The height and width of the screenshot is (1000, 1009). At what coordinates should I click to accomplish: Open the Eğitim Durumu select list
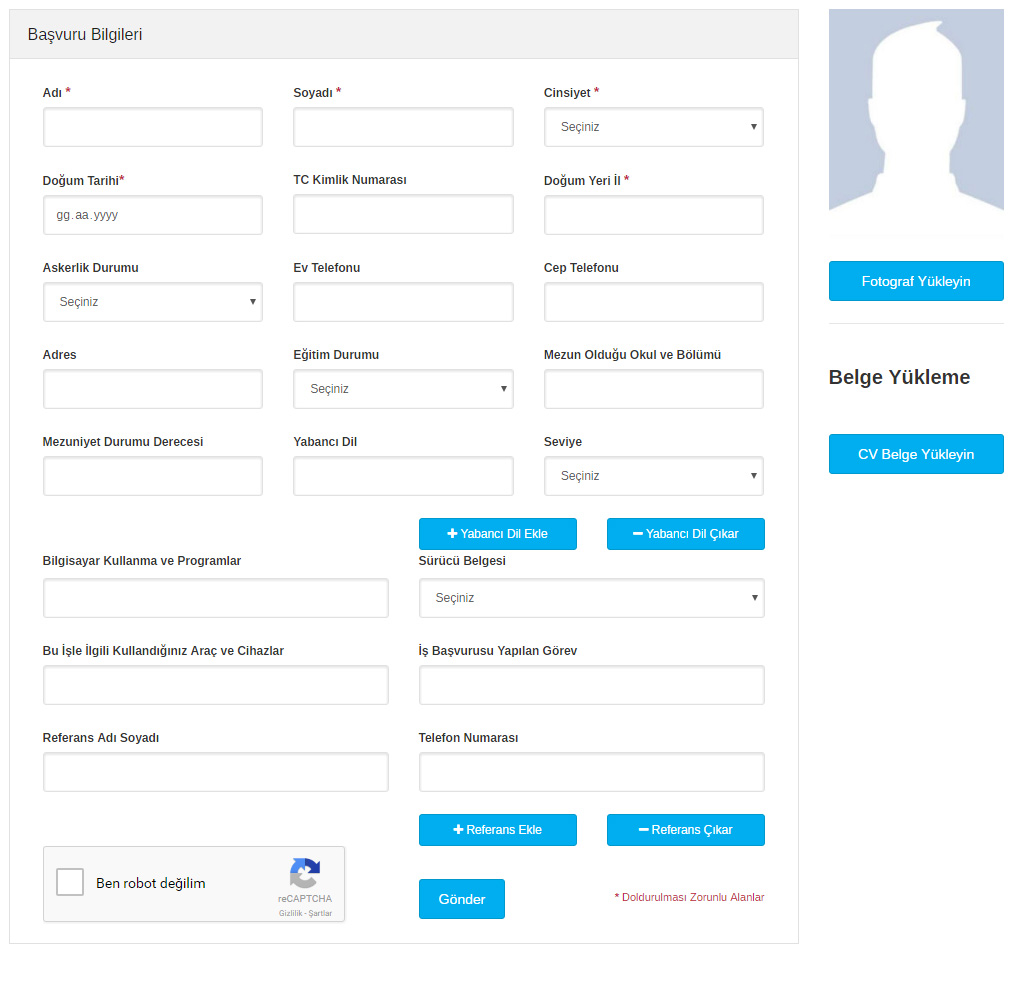tap(402, 389)
